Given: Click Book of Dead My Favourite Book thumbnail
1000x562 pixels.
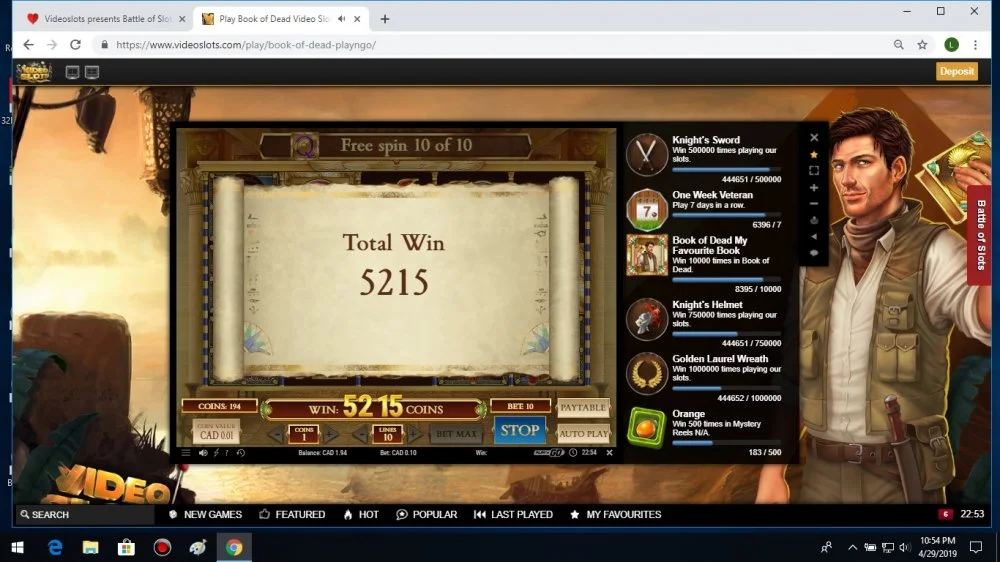Looking at the screenshot, I should (x=647, y=255).
